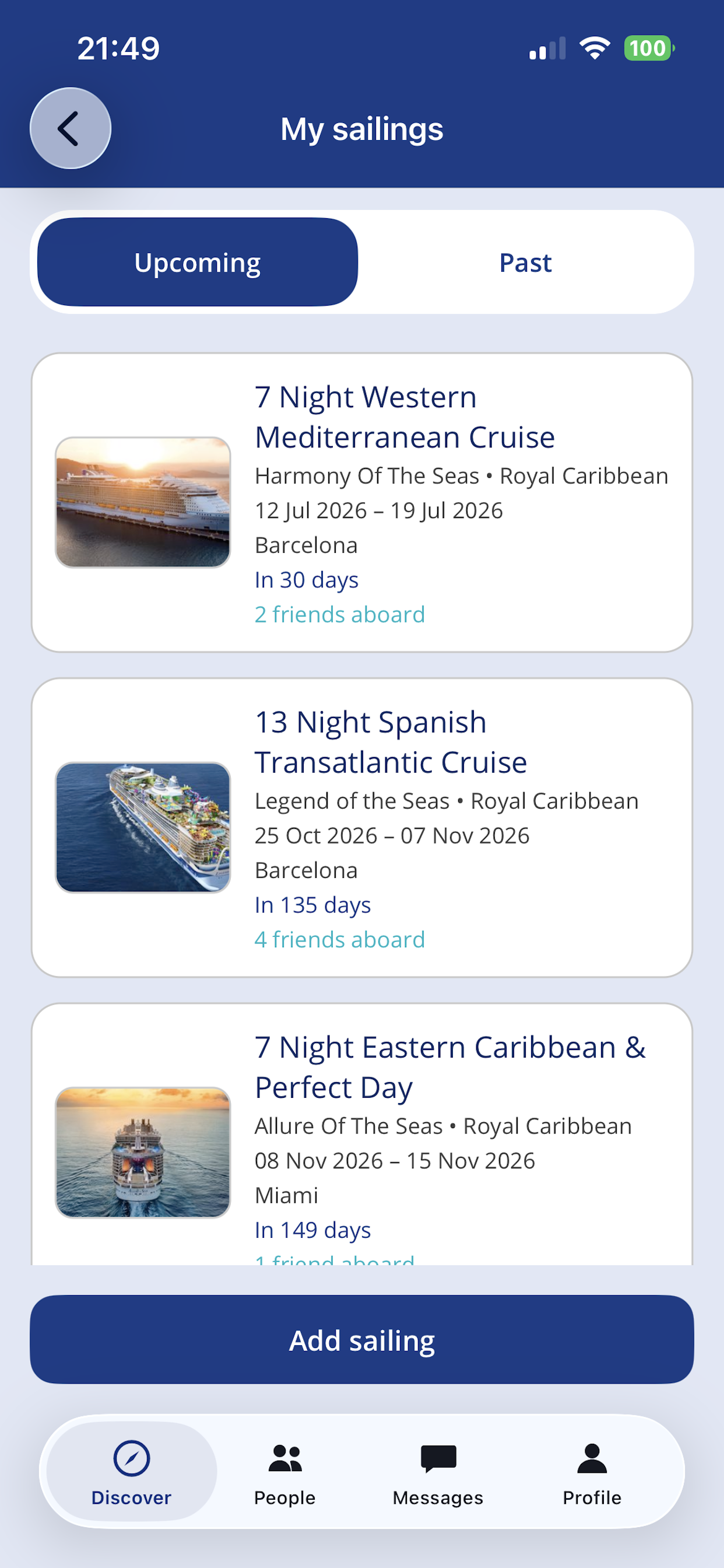
Task: Open the People tab icon
Action: pos(284,1458)
